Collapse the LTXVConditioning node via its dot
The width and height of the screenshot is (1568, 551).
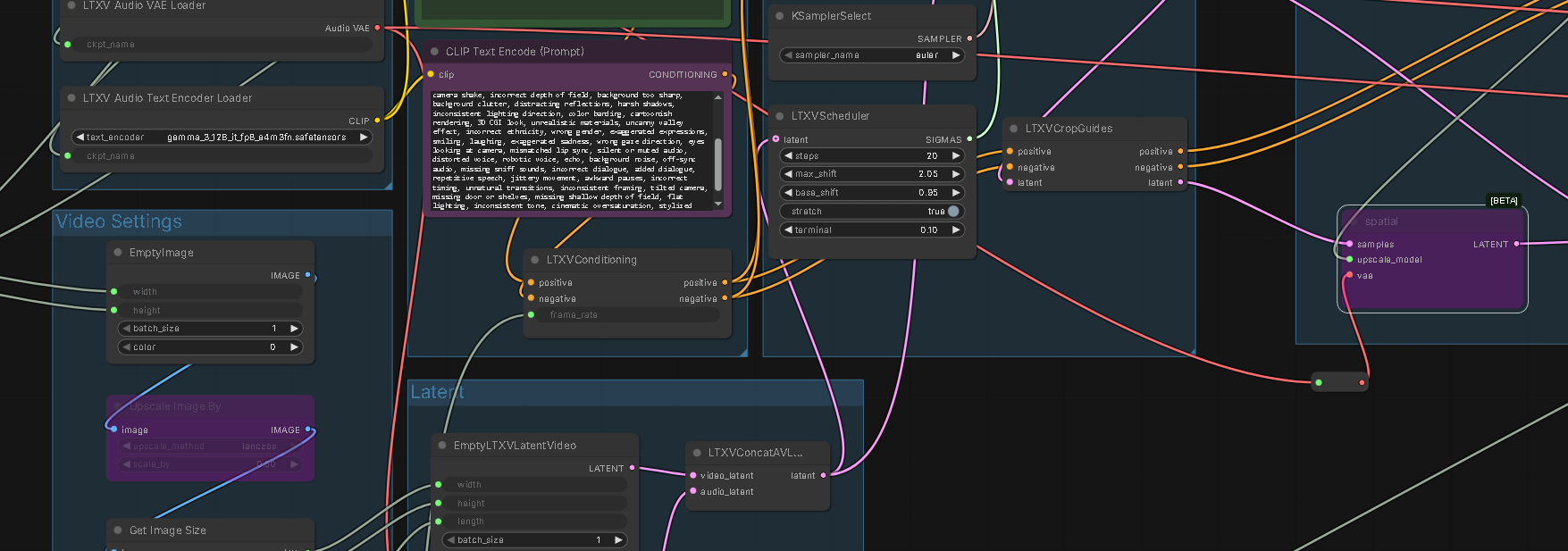535,260
